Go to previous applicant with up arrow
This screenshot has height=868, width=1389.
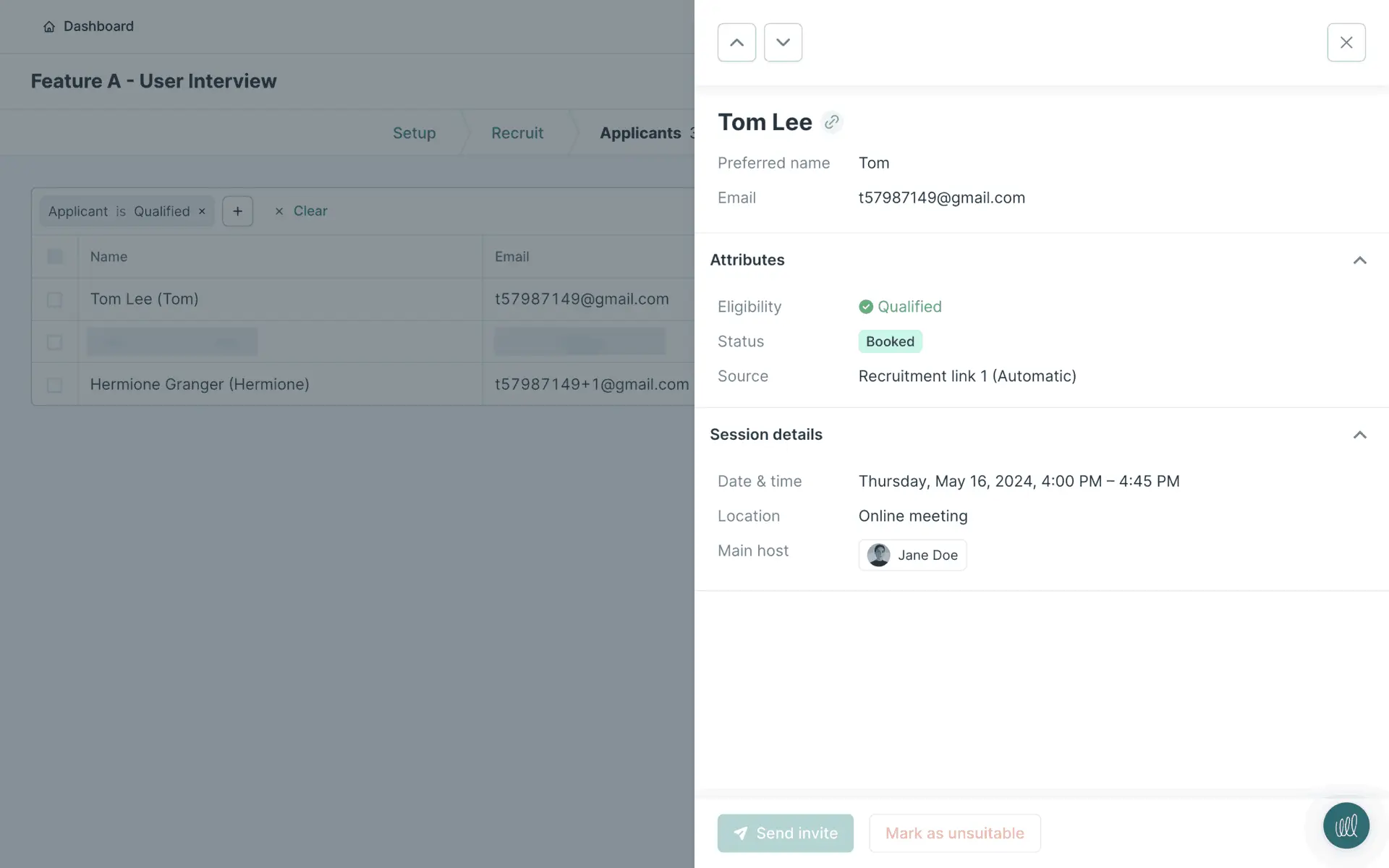736,43
